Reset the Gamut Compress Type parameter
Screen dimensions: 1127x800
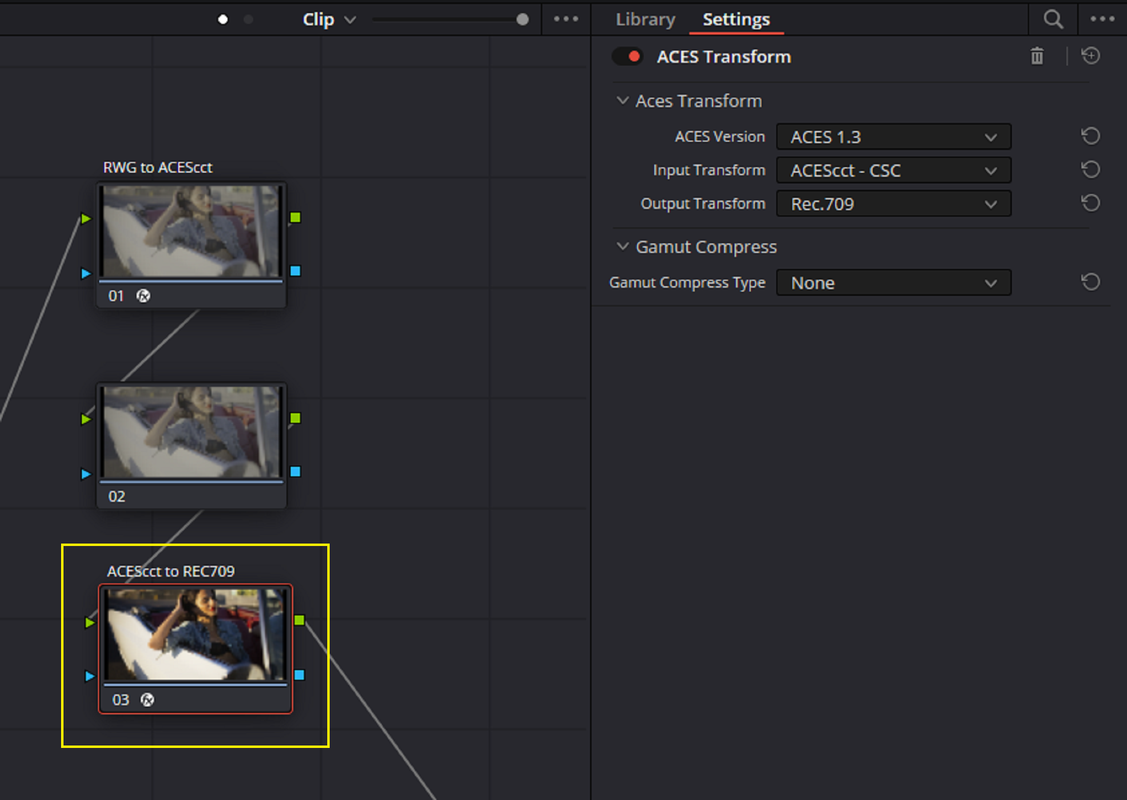(x=1090, y=282)
